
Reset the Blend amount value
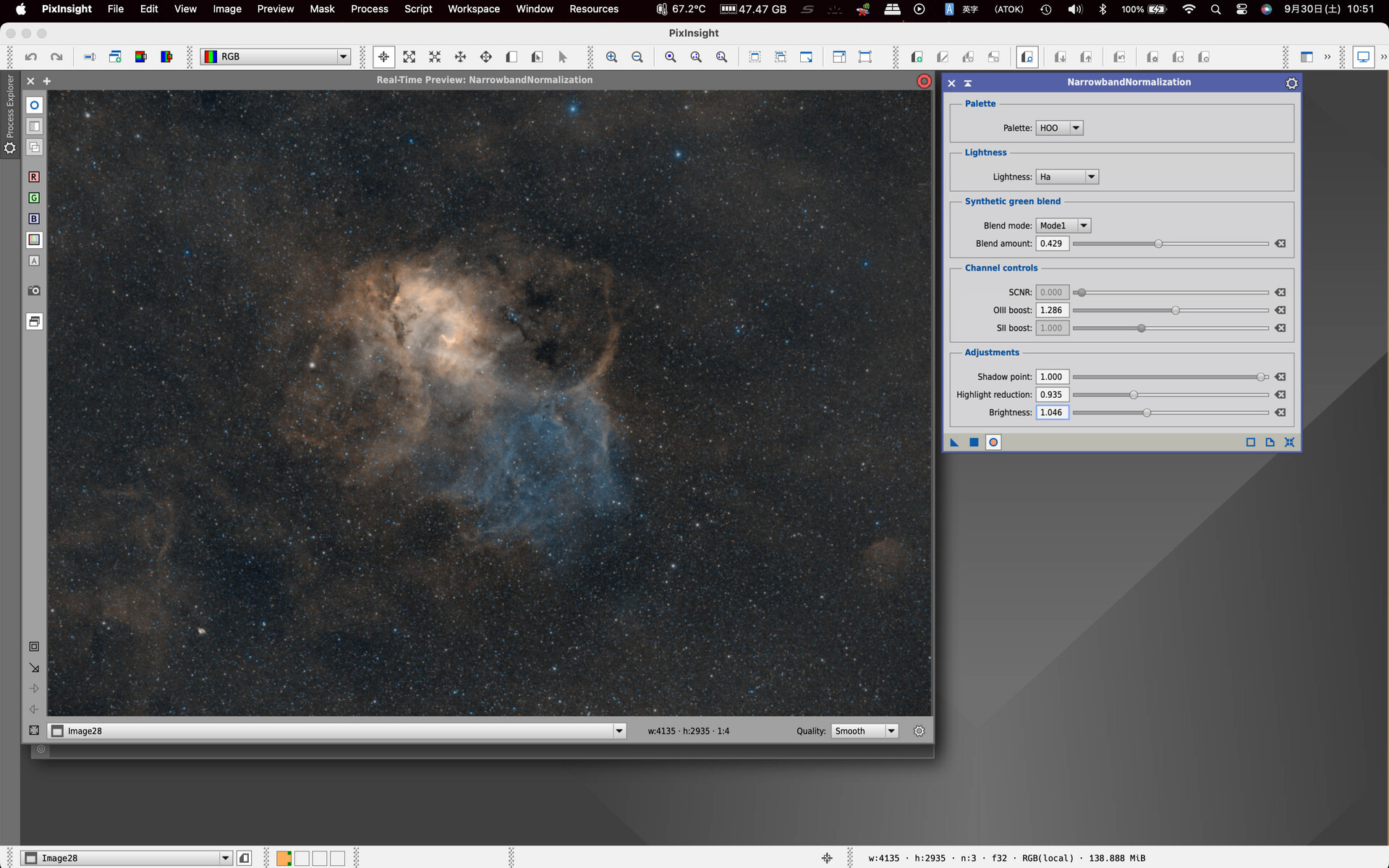click(x=1280, y=244)
